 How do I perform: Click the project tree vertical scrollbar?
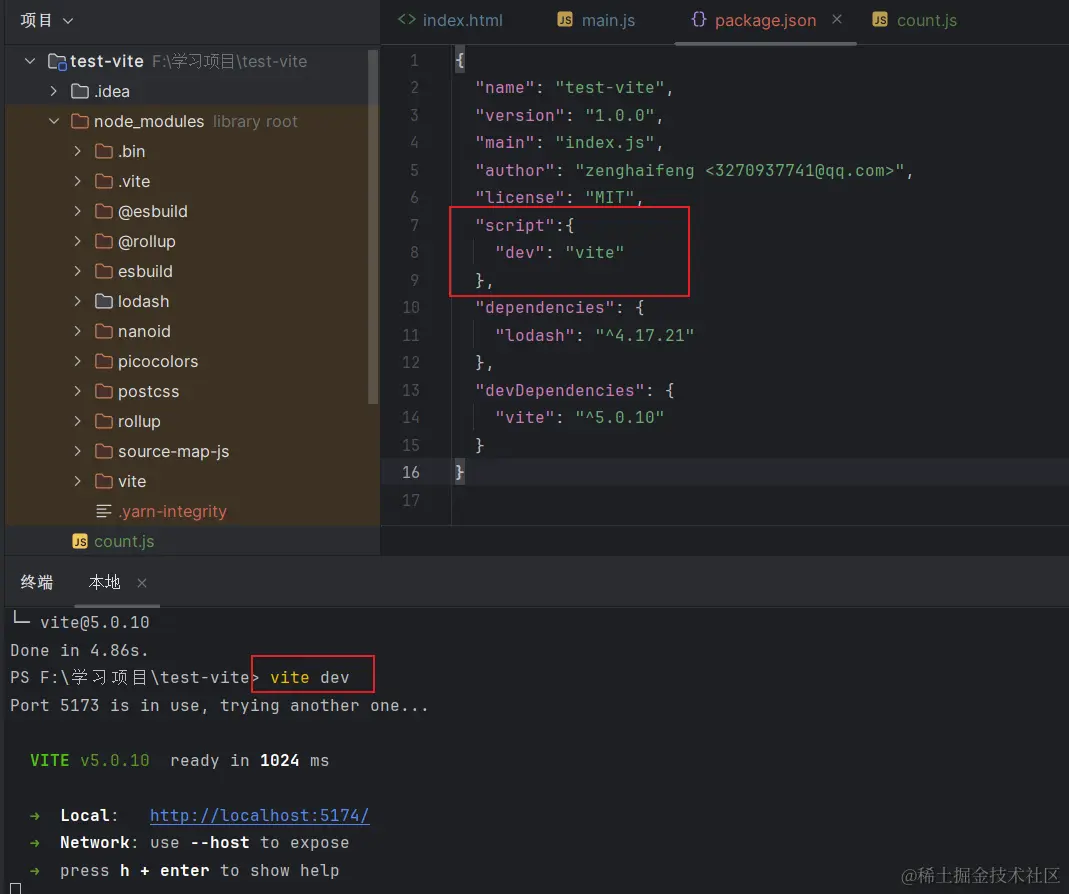(x=373, y=226)
